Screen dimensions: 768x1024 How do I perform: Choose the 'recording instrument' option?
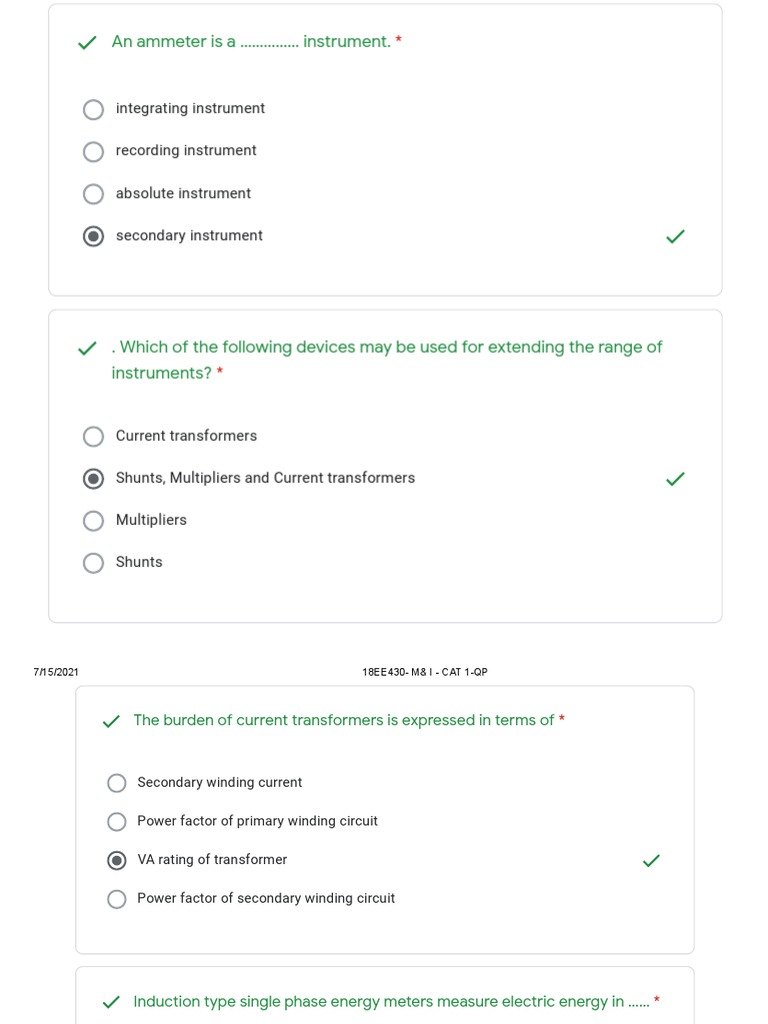coord(93,151)
